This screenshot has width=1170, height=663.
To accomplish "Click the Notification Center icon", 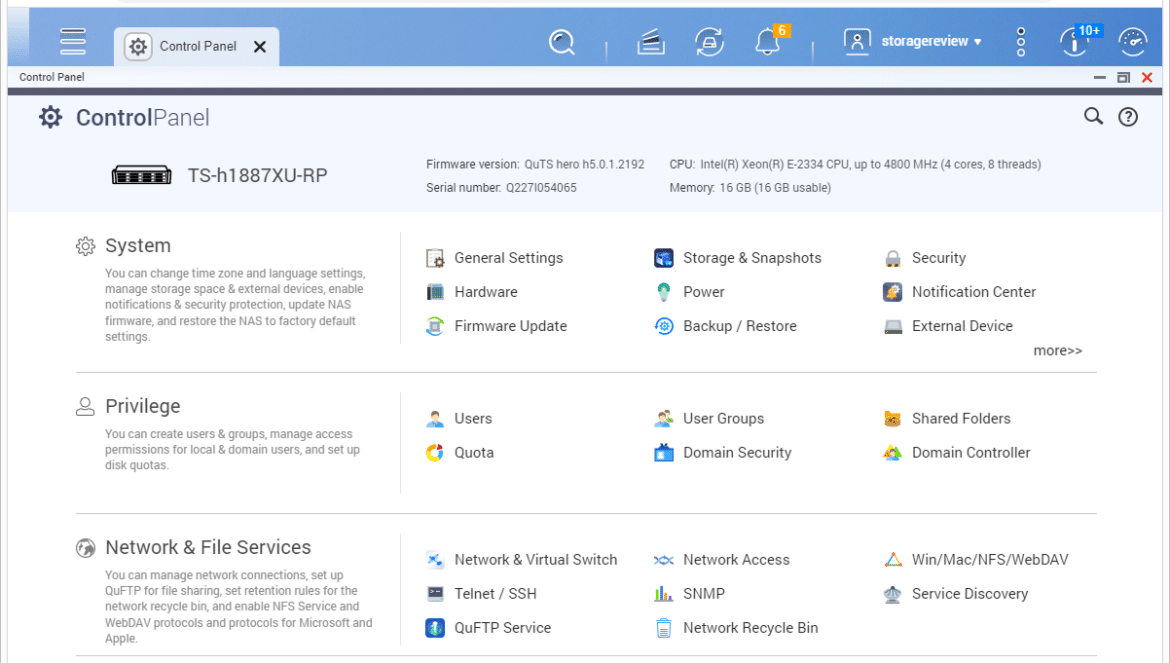I will coord(892,292).
